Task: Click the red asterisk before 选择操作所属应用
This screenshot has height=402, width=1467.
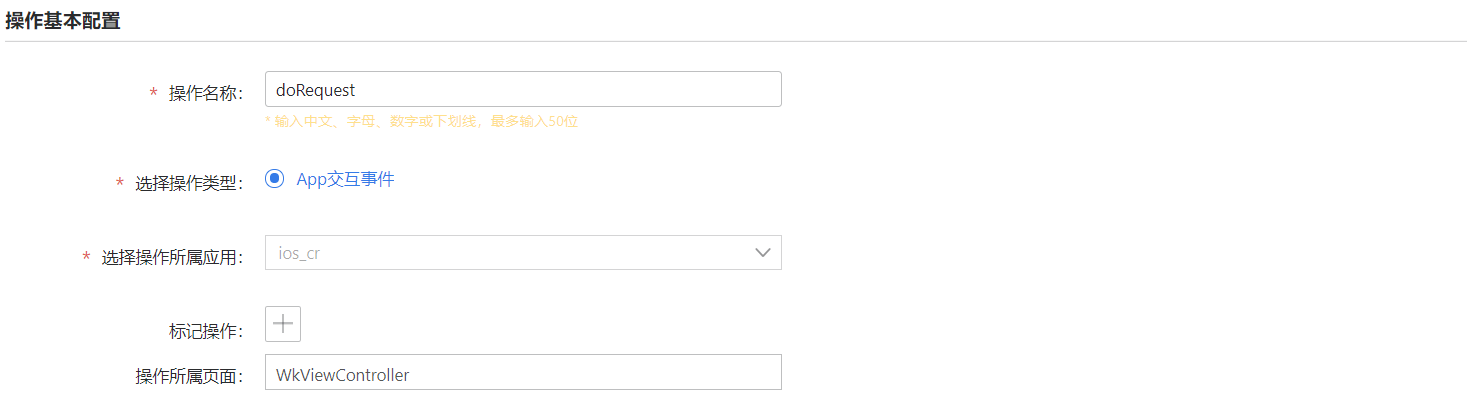Action: pos(86,258)
